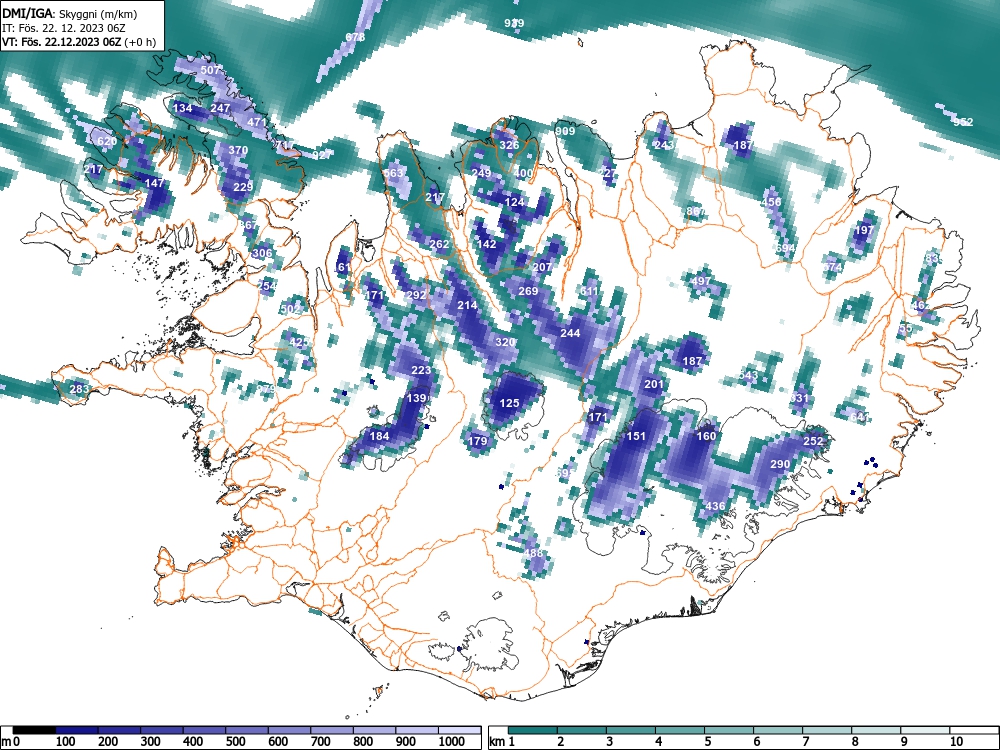Click the visibility value 507

point(210,70)
